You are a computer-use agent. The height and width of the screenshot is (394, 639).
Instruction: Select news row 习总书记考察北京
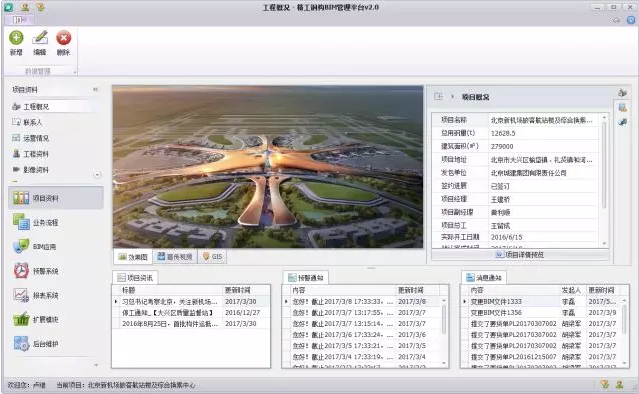191,302
